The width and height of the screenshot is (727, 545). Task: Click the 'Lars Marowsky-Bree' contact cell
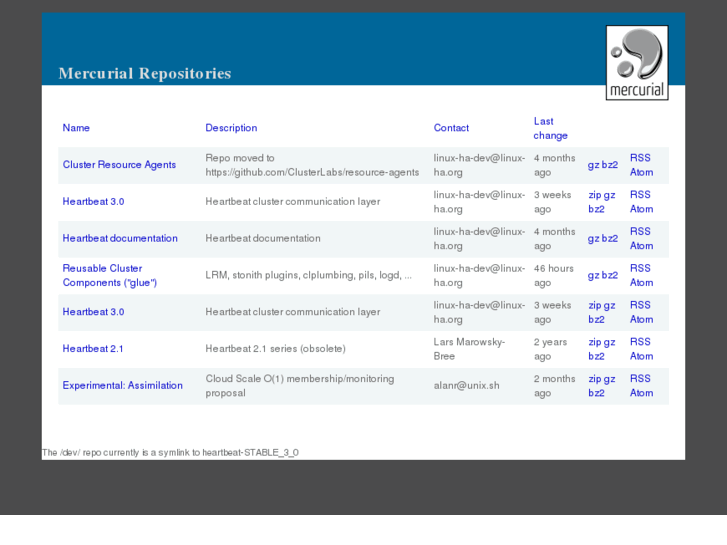(x=469, y=349)
